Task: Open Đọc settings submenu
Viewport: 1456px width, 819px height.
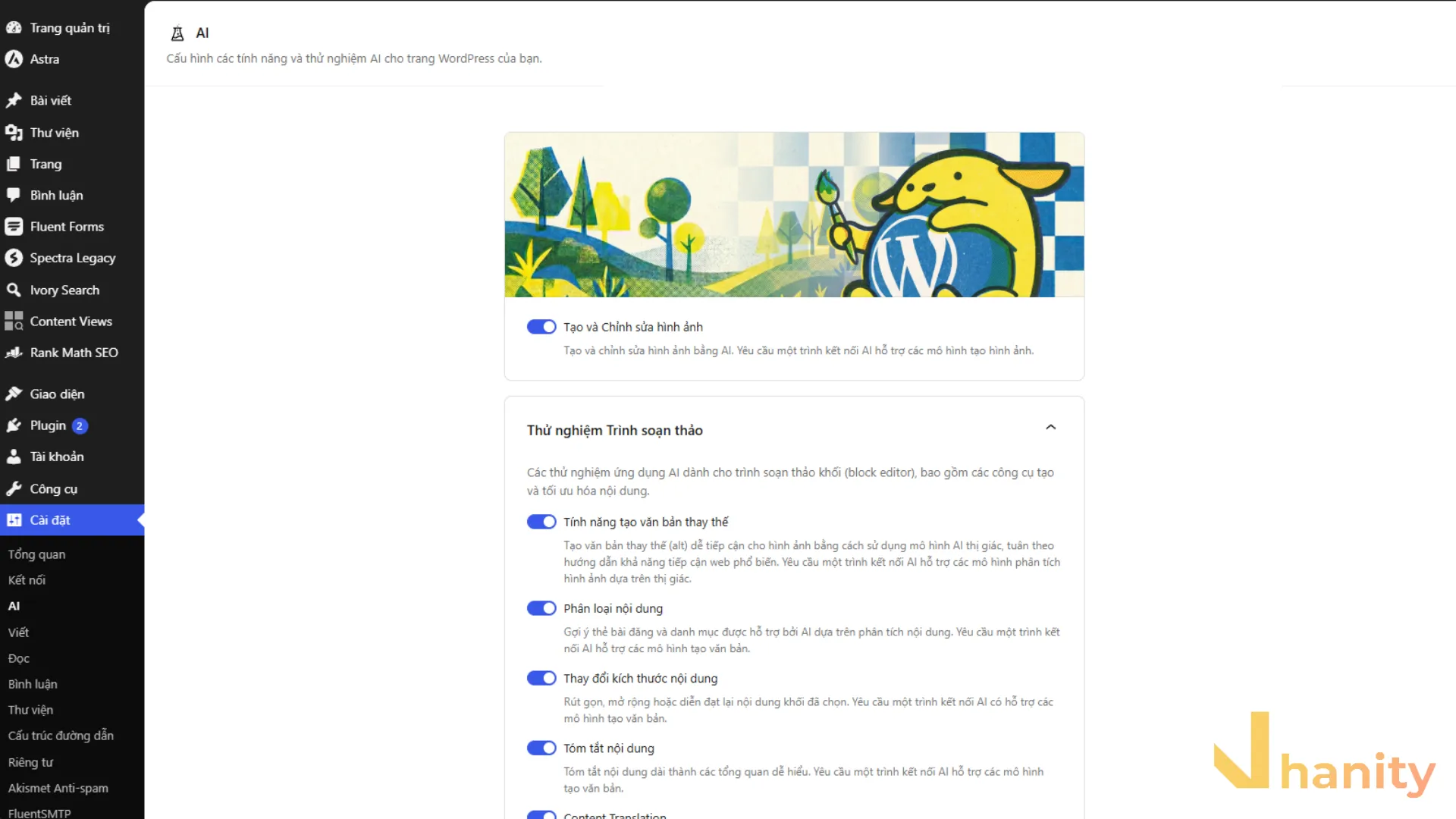Action: coord(18,658)
